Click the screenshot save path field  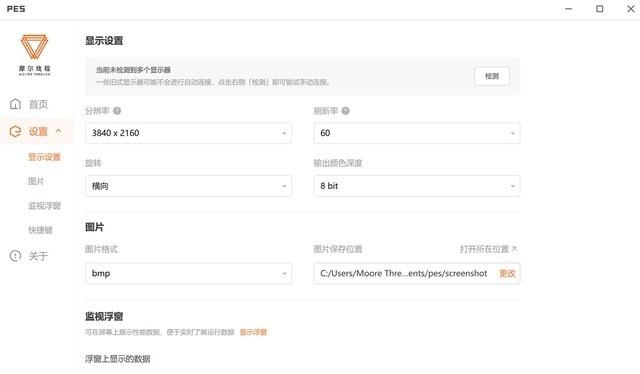coord(417,273)
